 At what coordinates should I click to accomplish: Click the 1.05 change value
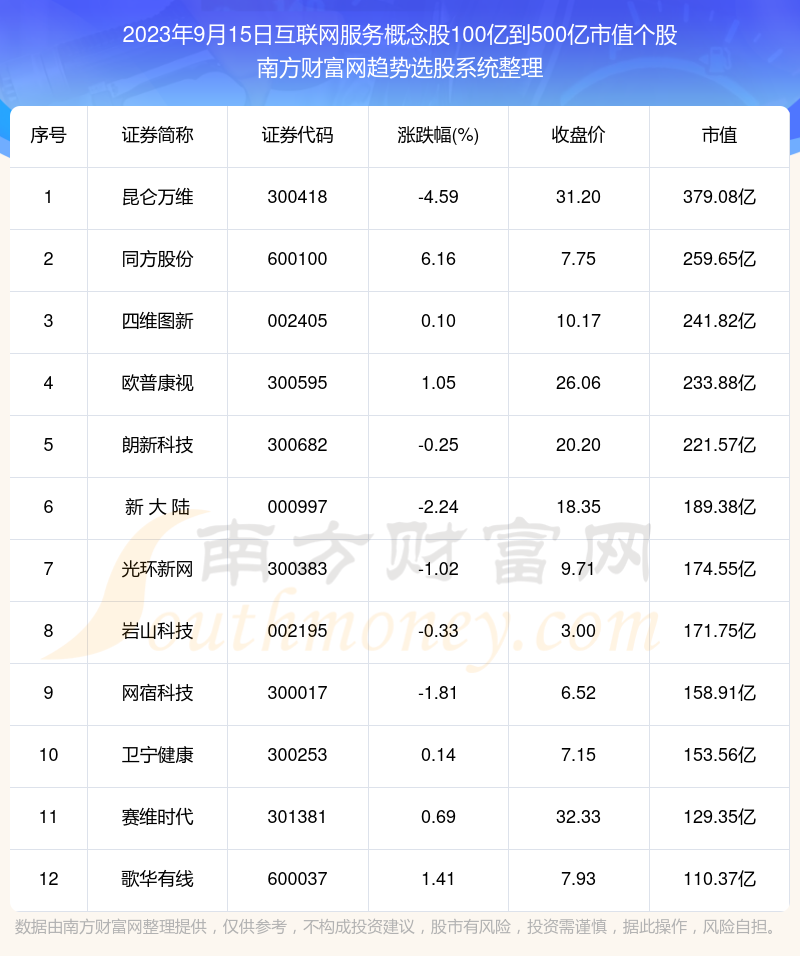click(x=438, y=383)
